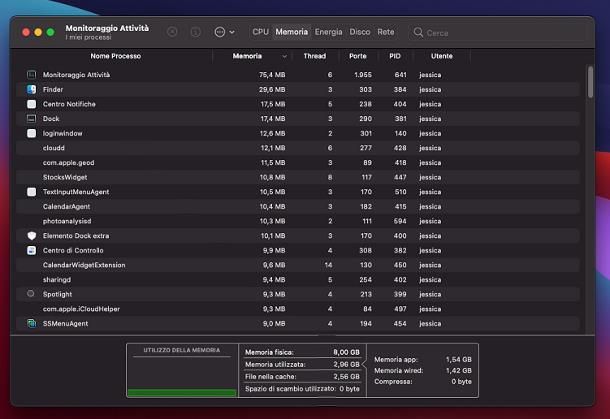Click the Monitoraggio Attività process icon
Viewport: 610px width, 419px height.
click(x=32, y=74)
